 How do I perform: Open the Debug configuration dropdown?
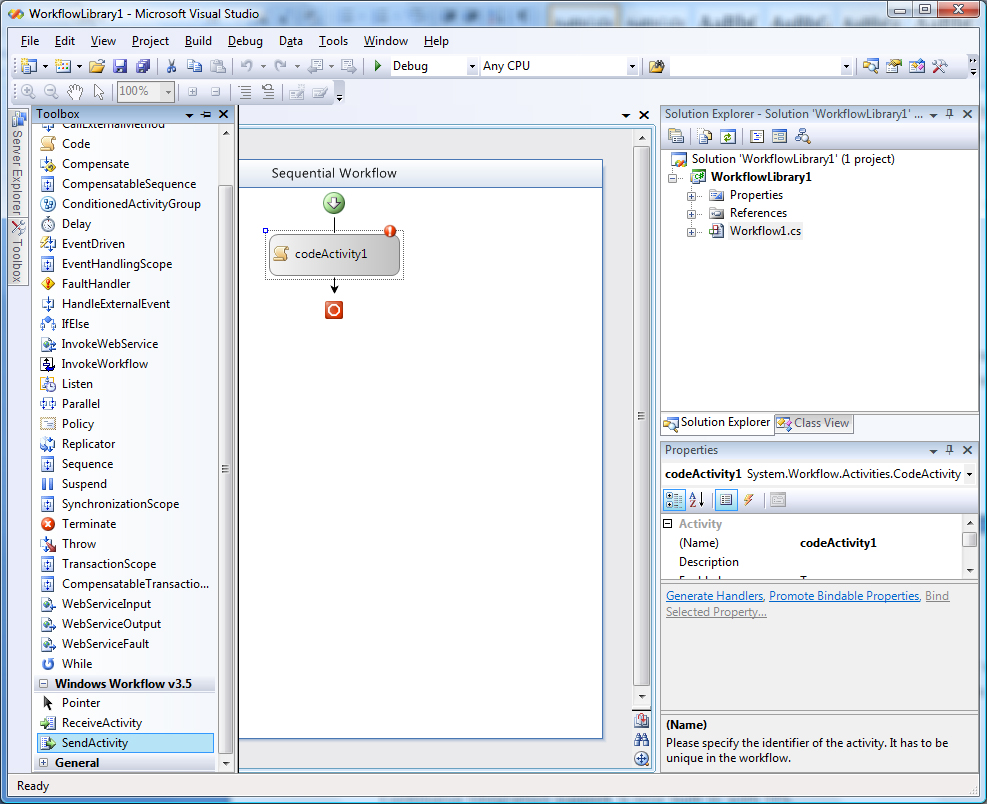click(472, 67)
